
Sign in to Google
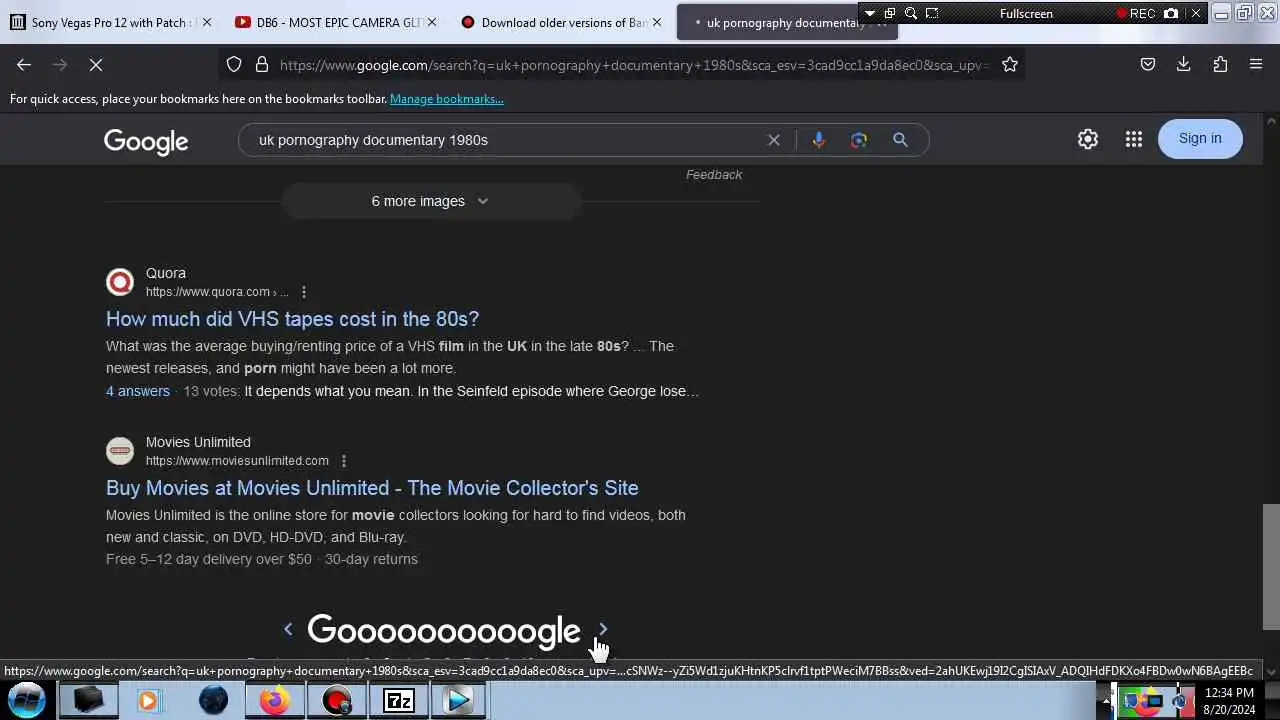pos(1200,139)
